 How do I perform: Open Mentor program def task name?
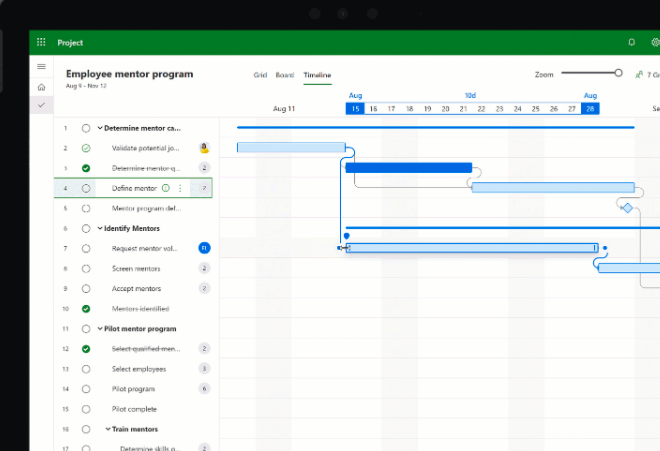click(146, 208)
